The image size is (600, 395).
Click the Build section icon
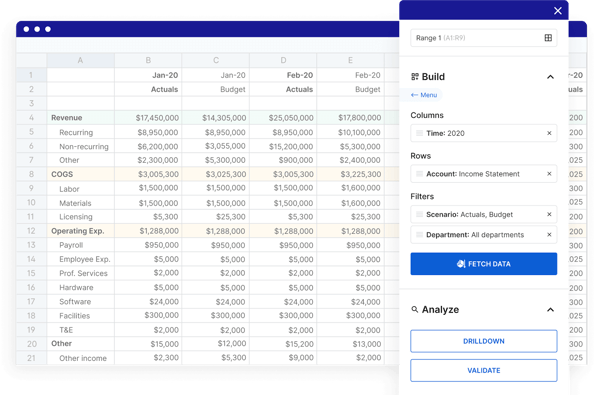click(415, 77)
